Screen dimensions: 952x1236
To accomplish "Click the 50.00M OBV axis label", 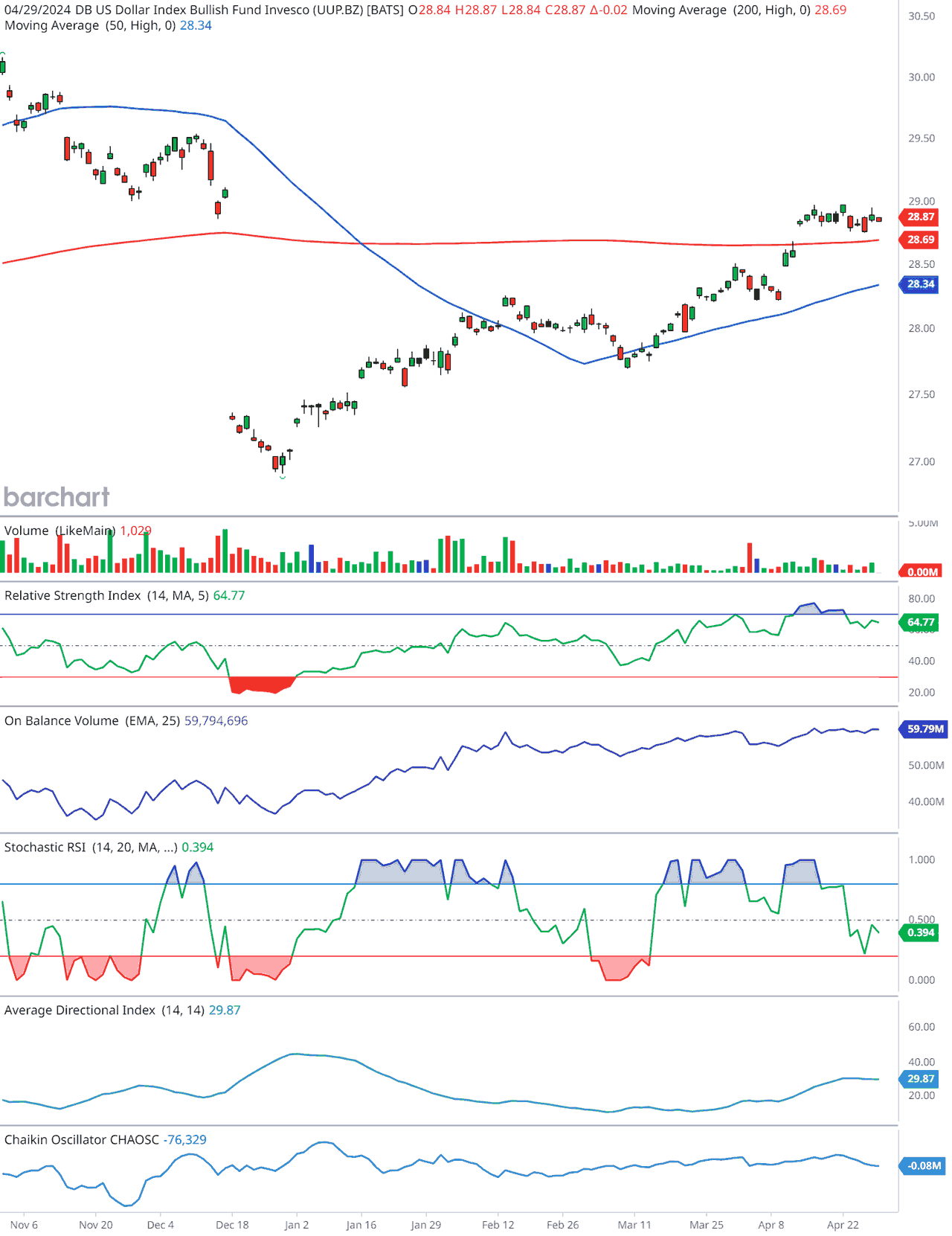I will click(926, 765).
